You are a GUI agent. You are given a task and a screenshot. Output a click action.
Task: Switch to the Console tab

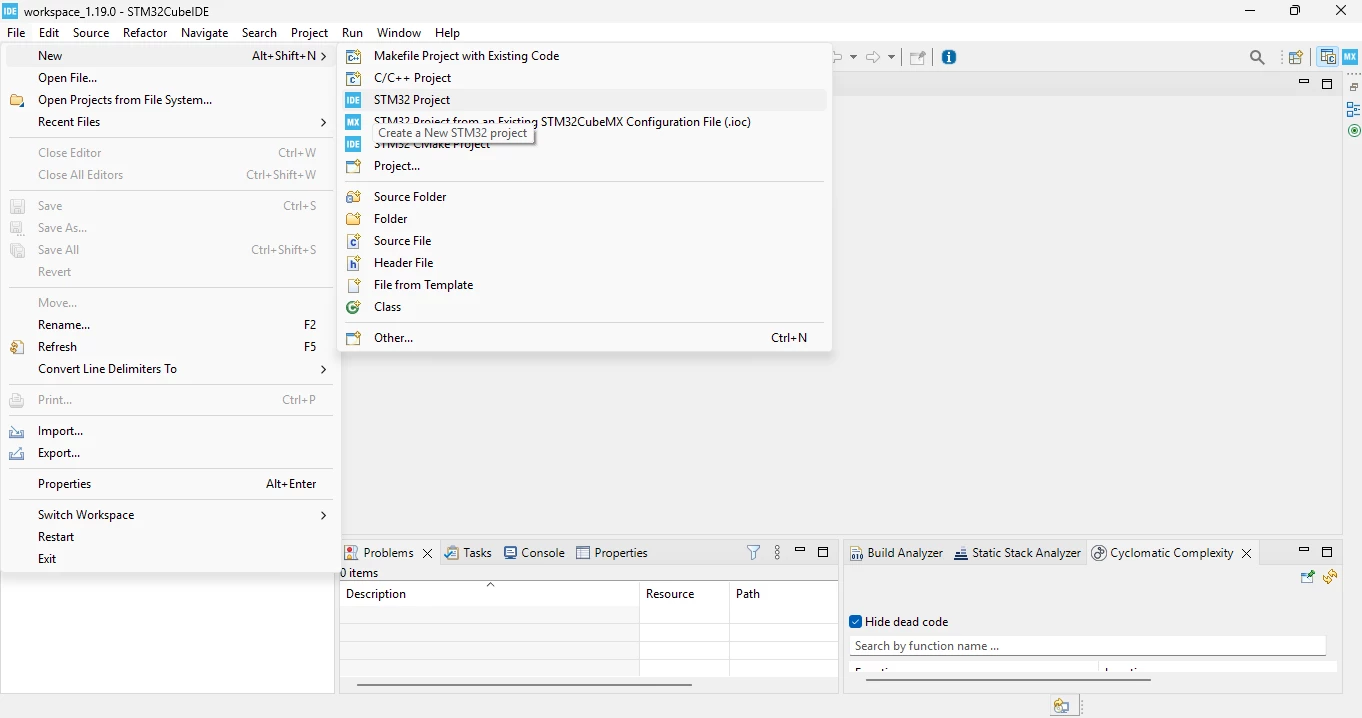pyautogui.click(x=534, y=553)
